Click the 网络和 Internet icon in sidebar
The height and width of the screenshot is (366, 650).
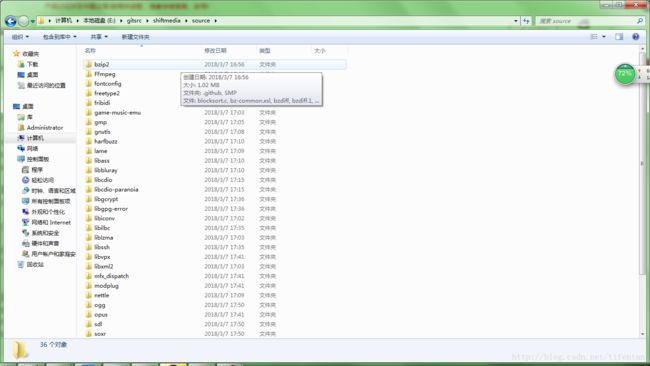point(25,222)
